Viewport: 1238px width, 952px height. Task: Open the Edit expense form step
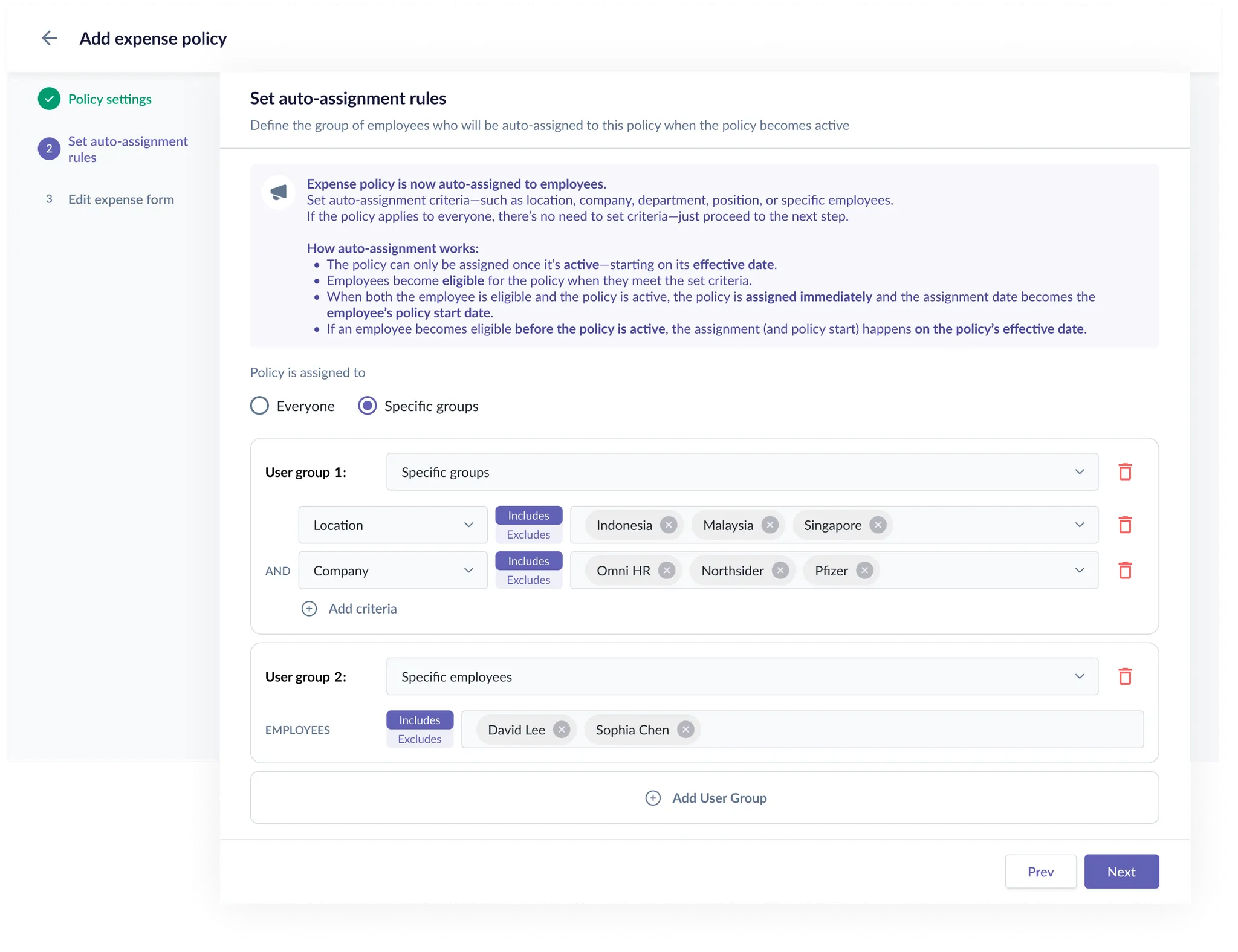click(x=121, y=199)
